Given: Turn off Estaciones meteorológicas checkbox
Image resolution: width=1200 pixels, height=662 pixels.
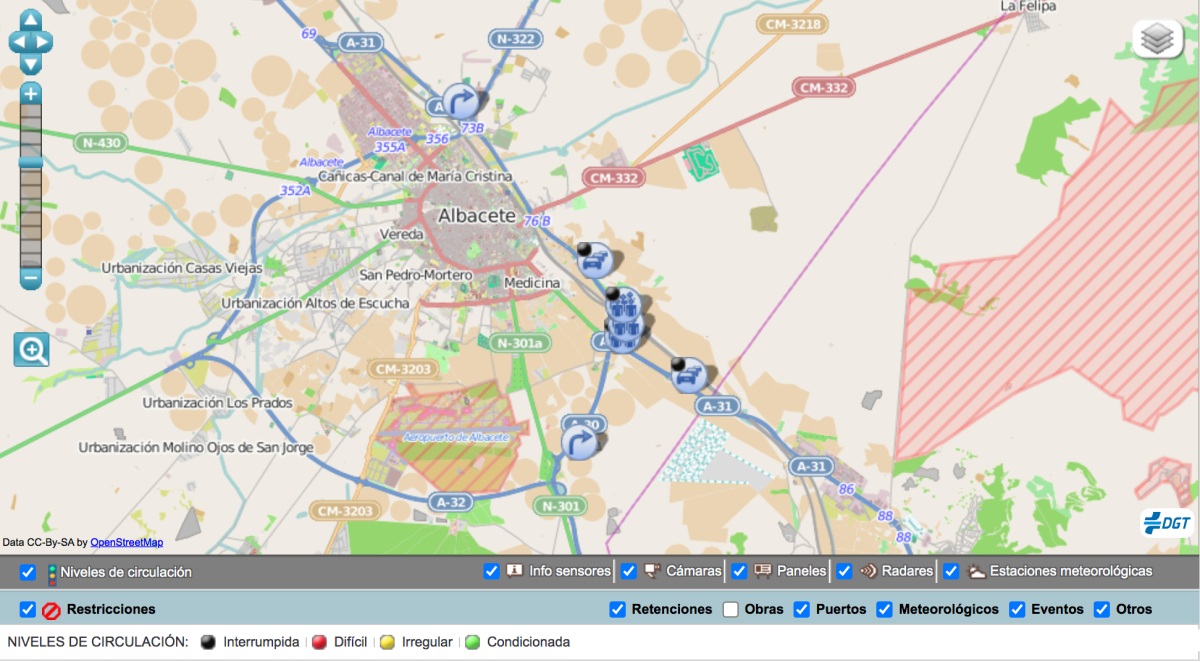Looking at the screenshot, I should (x=951, y=571).
